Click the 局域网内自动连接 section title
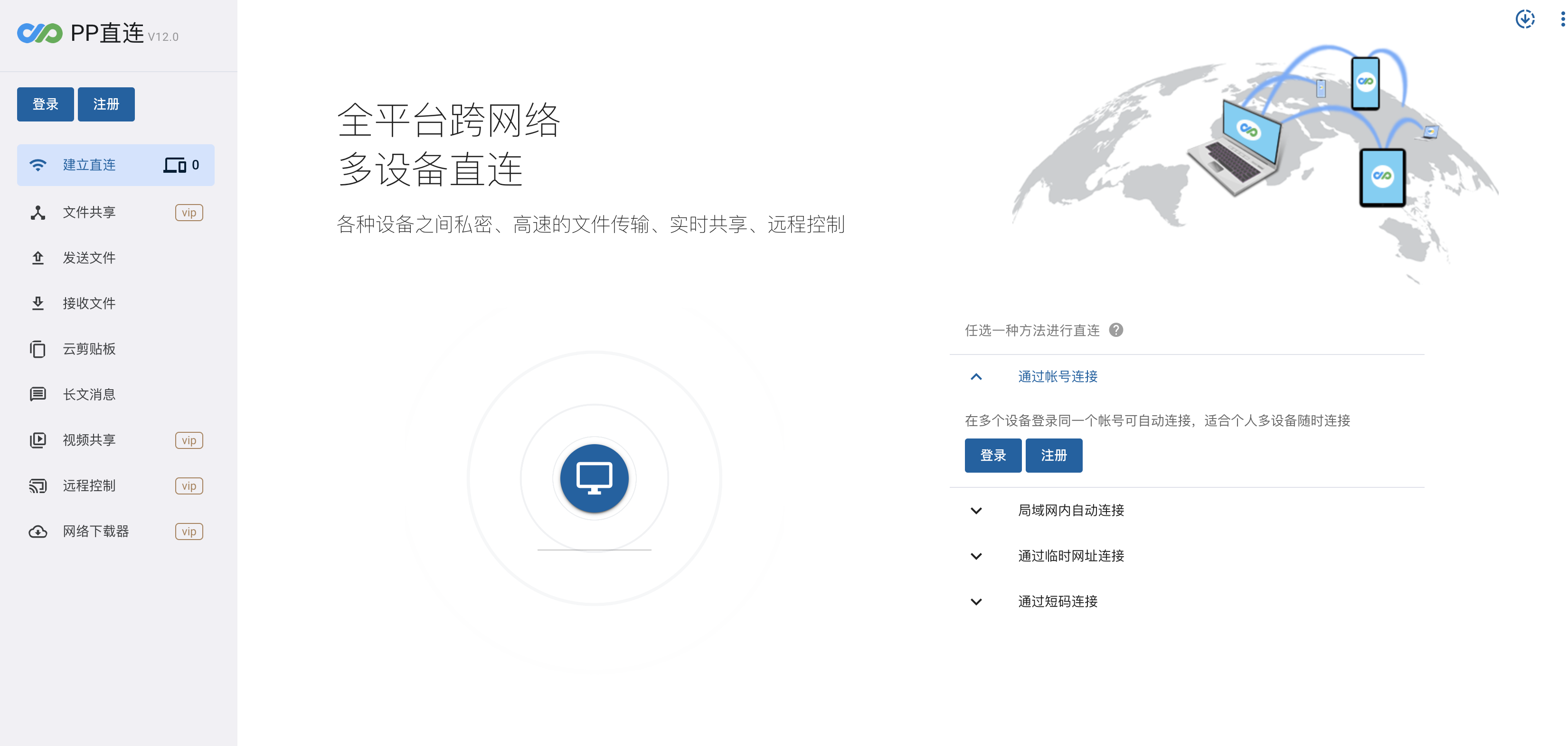The image size is (1568, 746). click(1071, 511)
